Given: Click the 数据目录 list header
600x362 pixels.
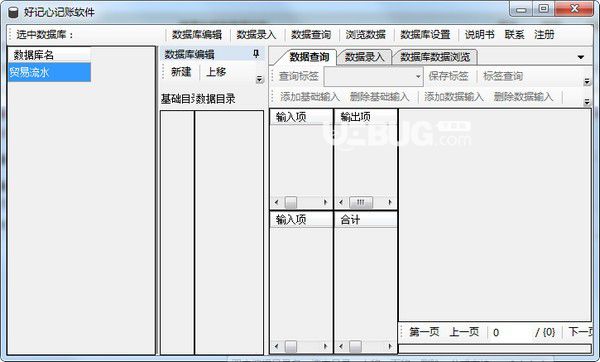Looking at the screenshot, I should click(216, 99).
